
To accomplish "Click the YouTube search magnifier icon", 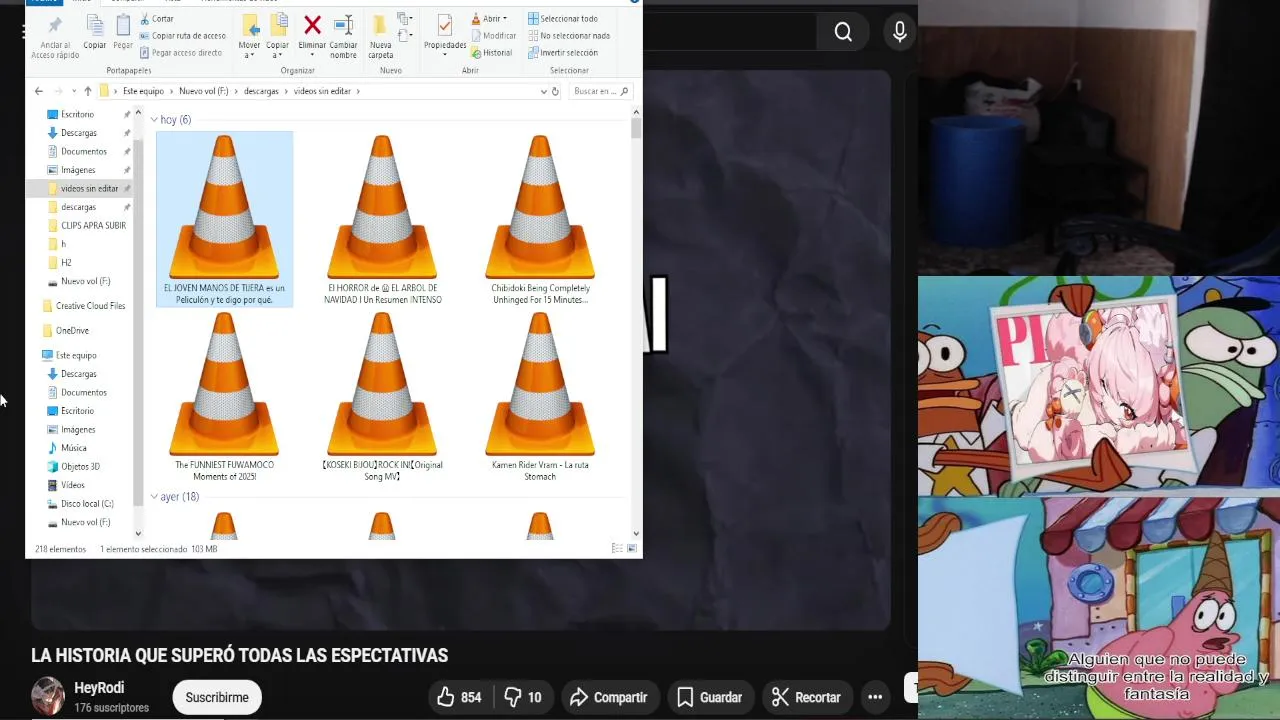I will [843, 33].
